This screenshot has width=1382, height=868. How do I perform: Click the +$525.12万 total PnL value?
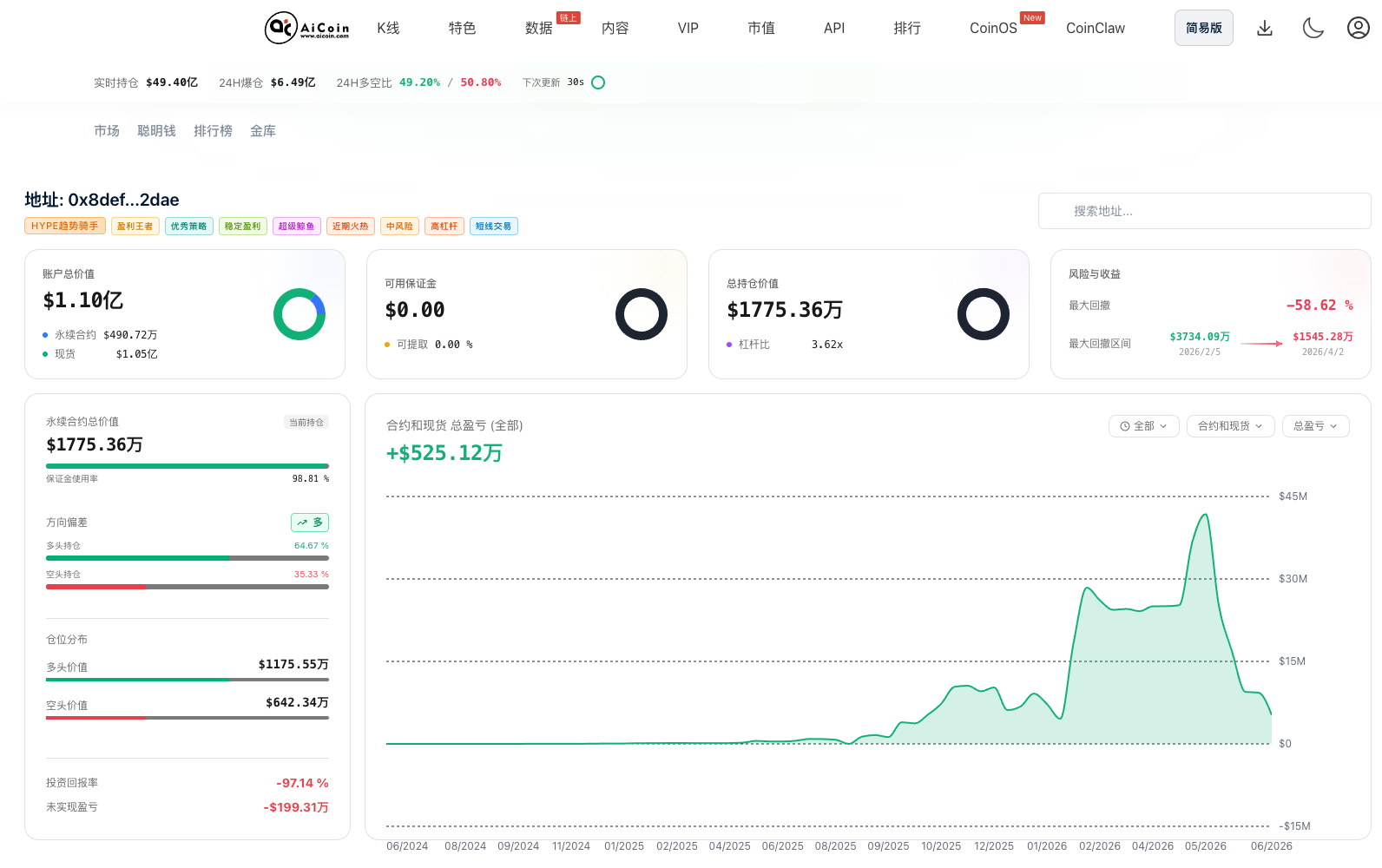coord(444,453)
